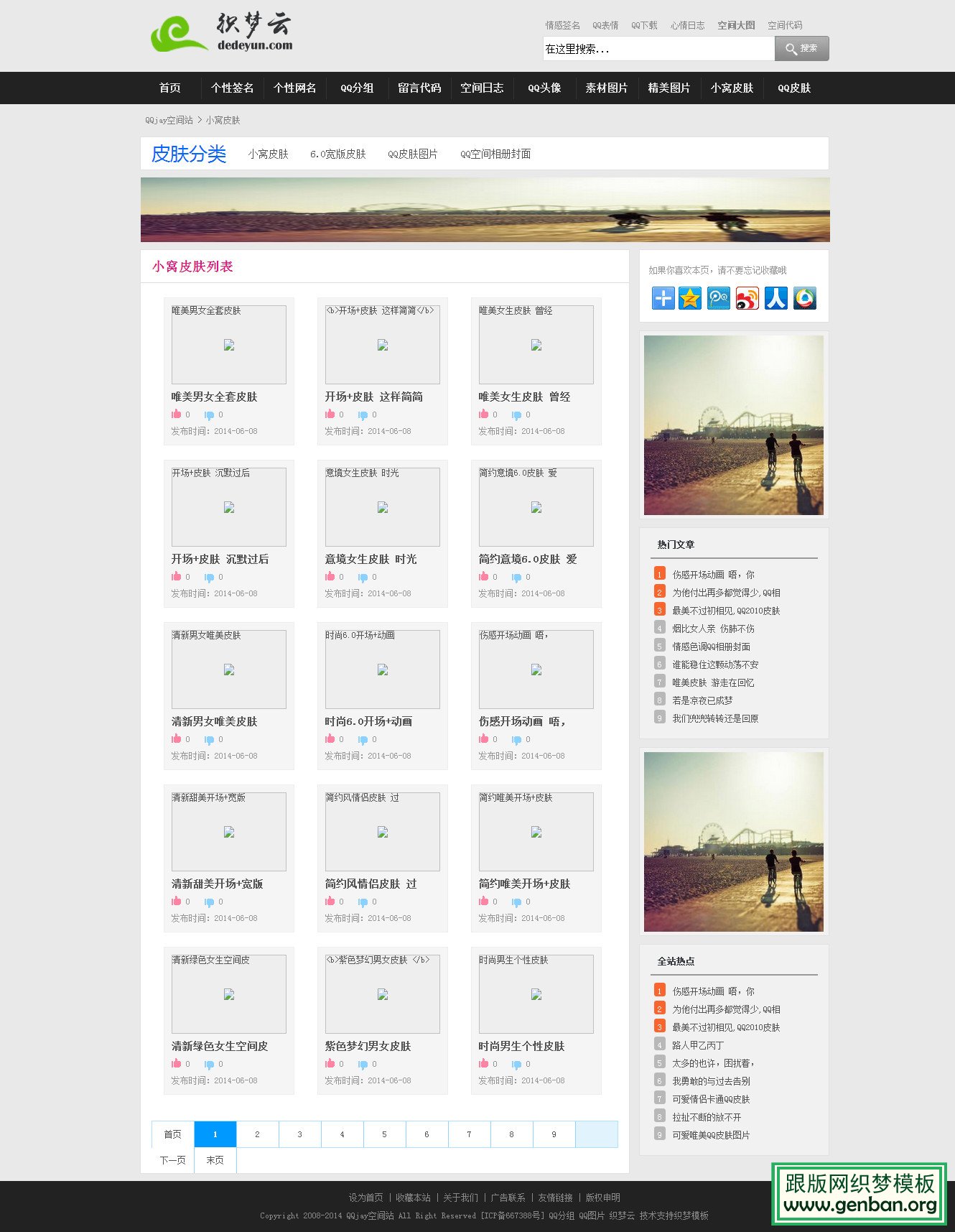The height and width of the screenshot is (1232, 955).
Task: Click the 末页 pagination button
Action: (x=215, y=1160)
